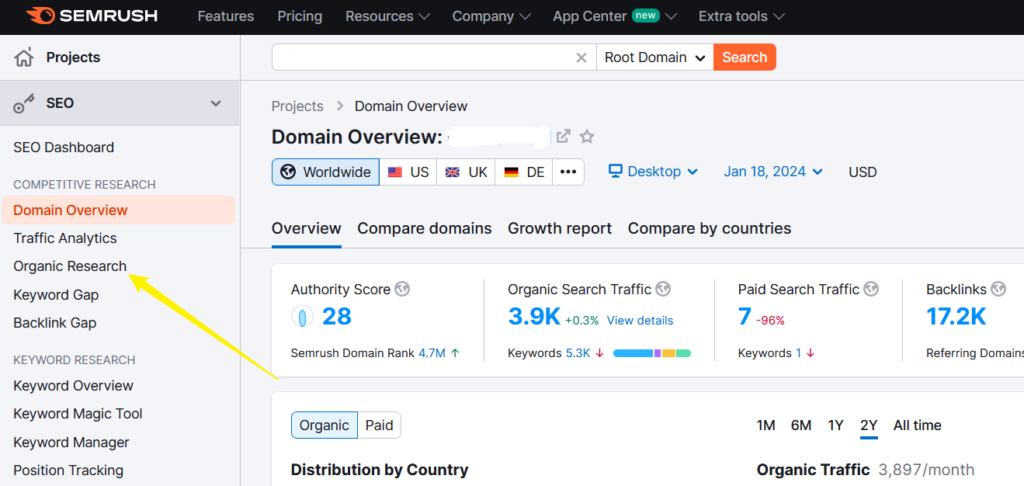This screenshot has width=1024, height=486.
Task: Open Position Tracking in sidebar
Action: point(69,470)
